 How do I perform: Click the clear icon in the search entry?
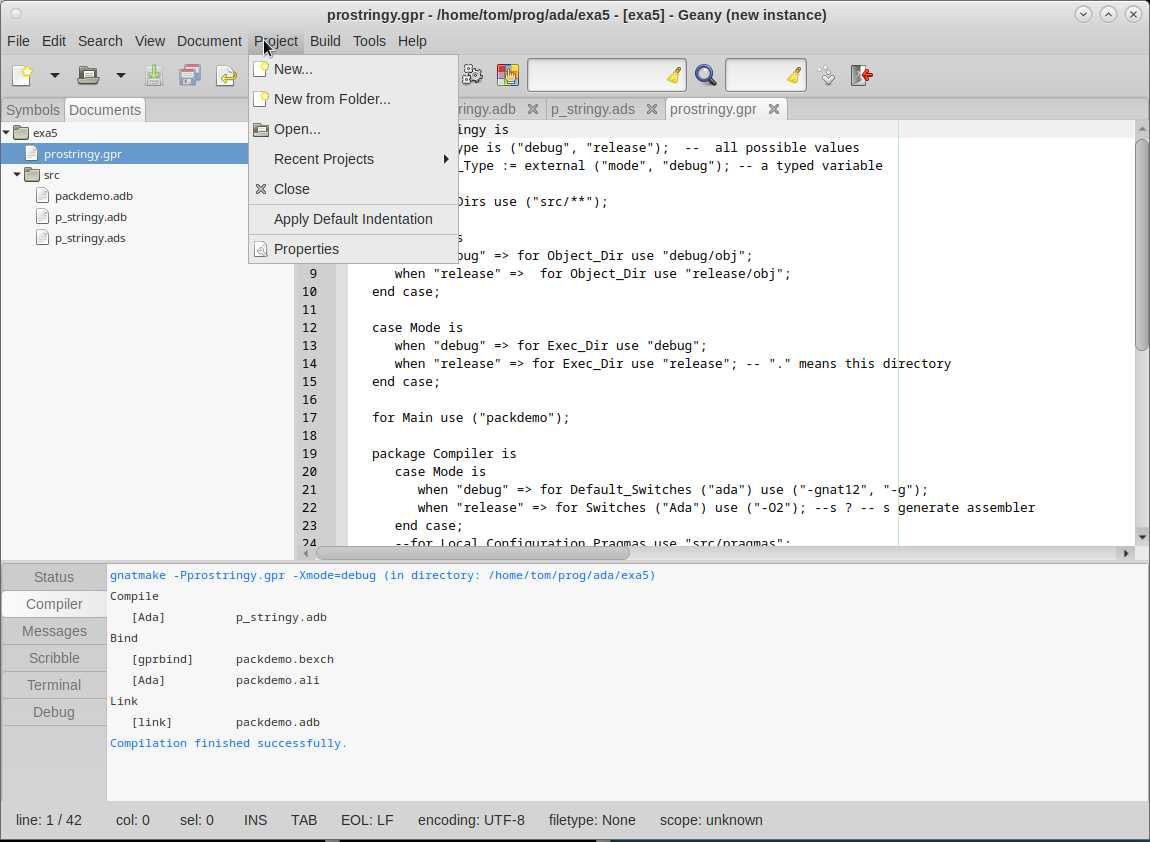673,75
